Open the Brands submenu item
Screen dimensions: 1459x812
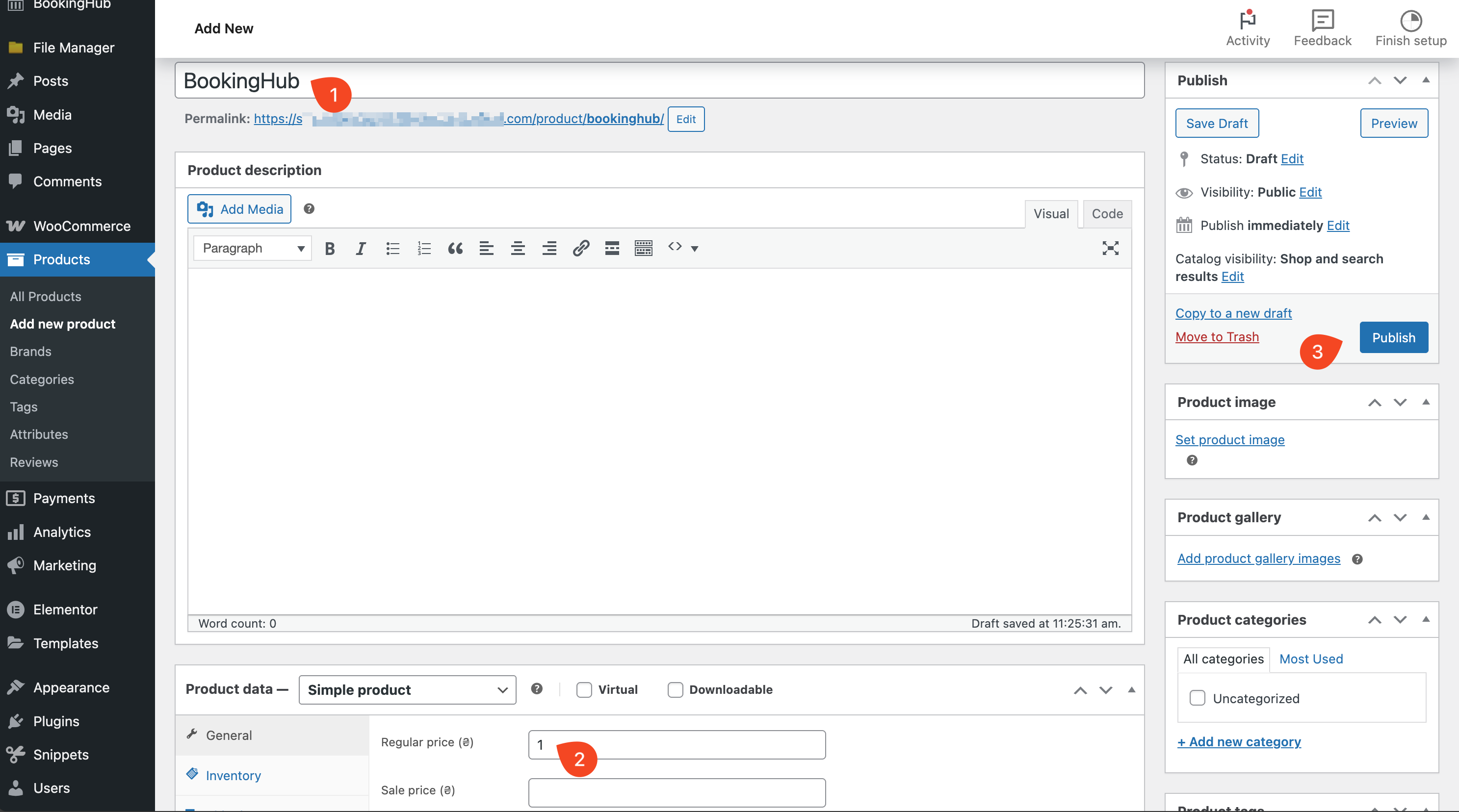[30, 351]
